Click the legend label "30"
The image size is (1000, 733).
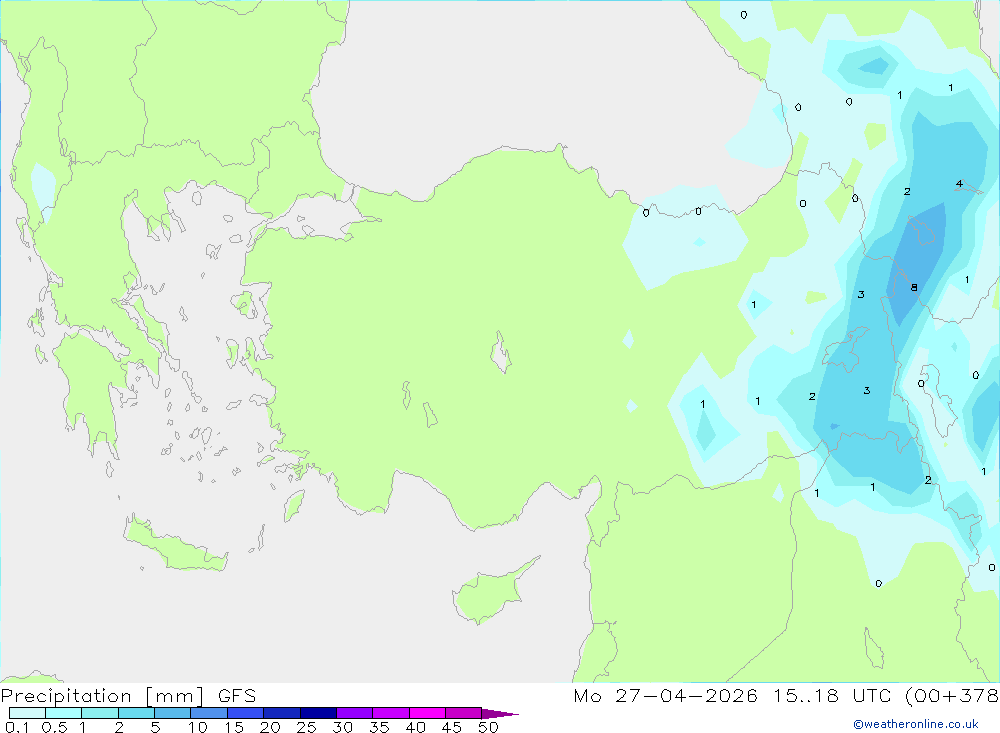(342, 727)
